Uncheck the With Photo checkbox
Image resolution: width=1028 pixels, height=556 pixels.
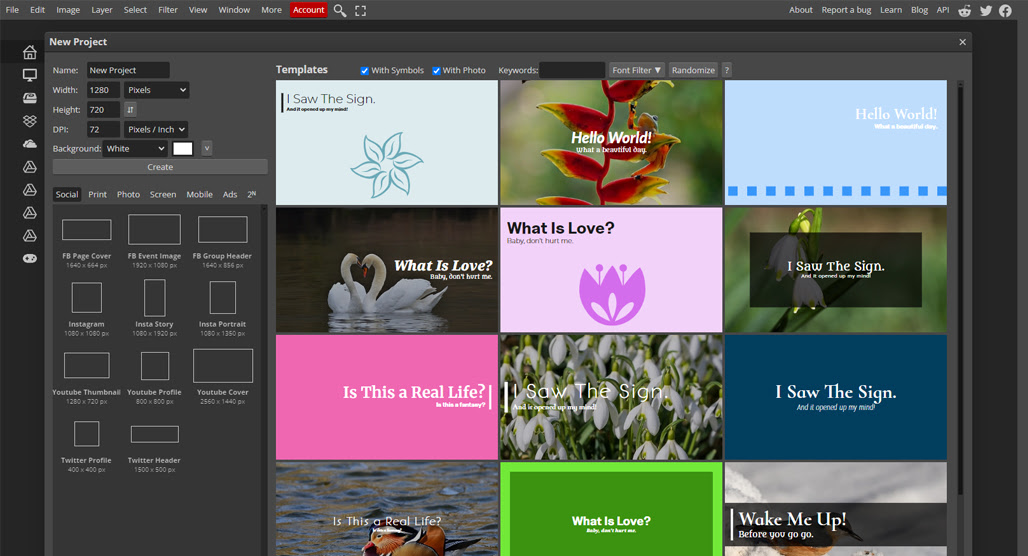(436, 71)
